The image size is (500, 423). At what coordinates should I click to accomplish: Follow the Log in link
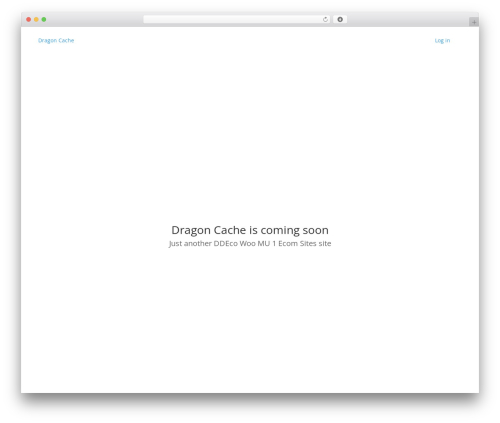[442, 40]
